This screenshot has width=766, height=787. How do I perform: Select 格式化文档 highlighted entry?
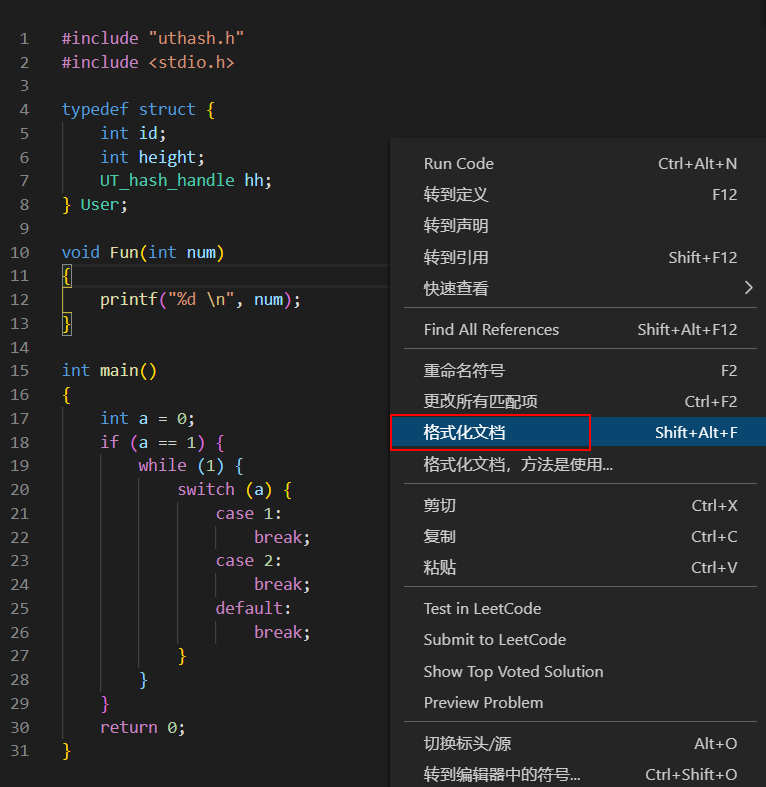coord(580,432)
